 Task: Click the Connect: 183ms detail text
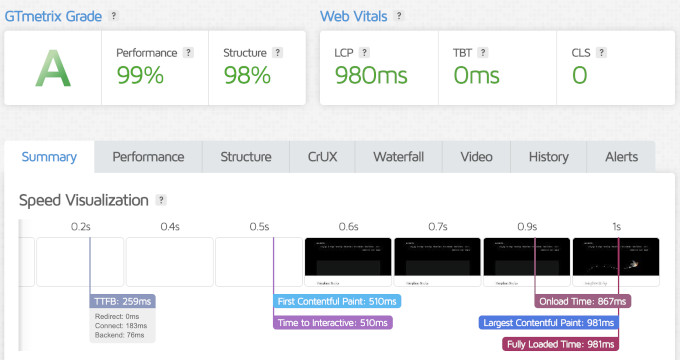(121, 326)
